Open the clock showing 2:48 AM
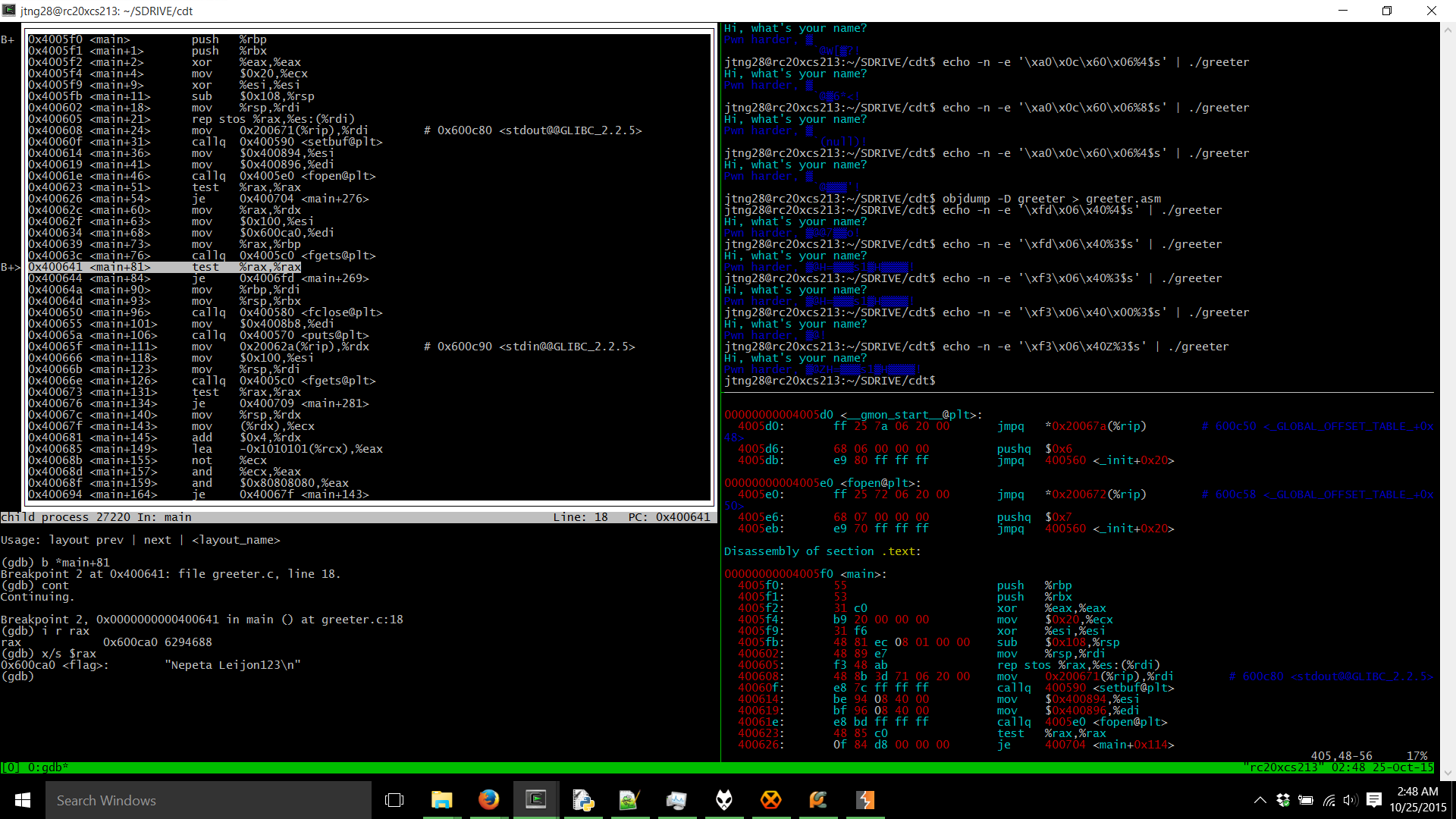The image size is (1456, 819). [x=1417, y=799]
